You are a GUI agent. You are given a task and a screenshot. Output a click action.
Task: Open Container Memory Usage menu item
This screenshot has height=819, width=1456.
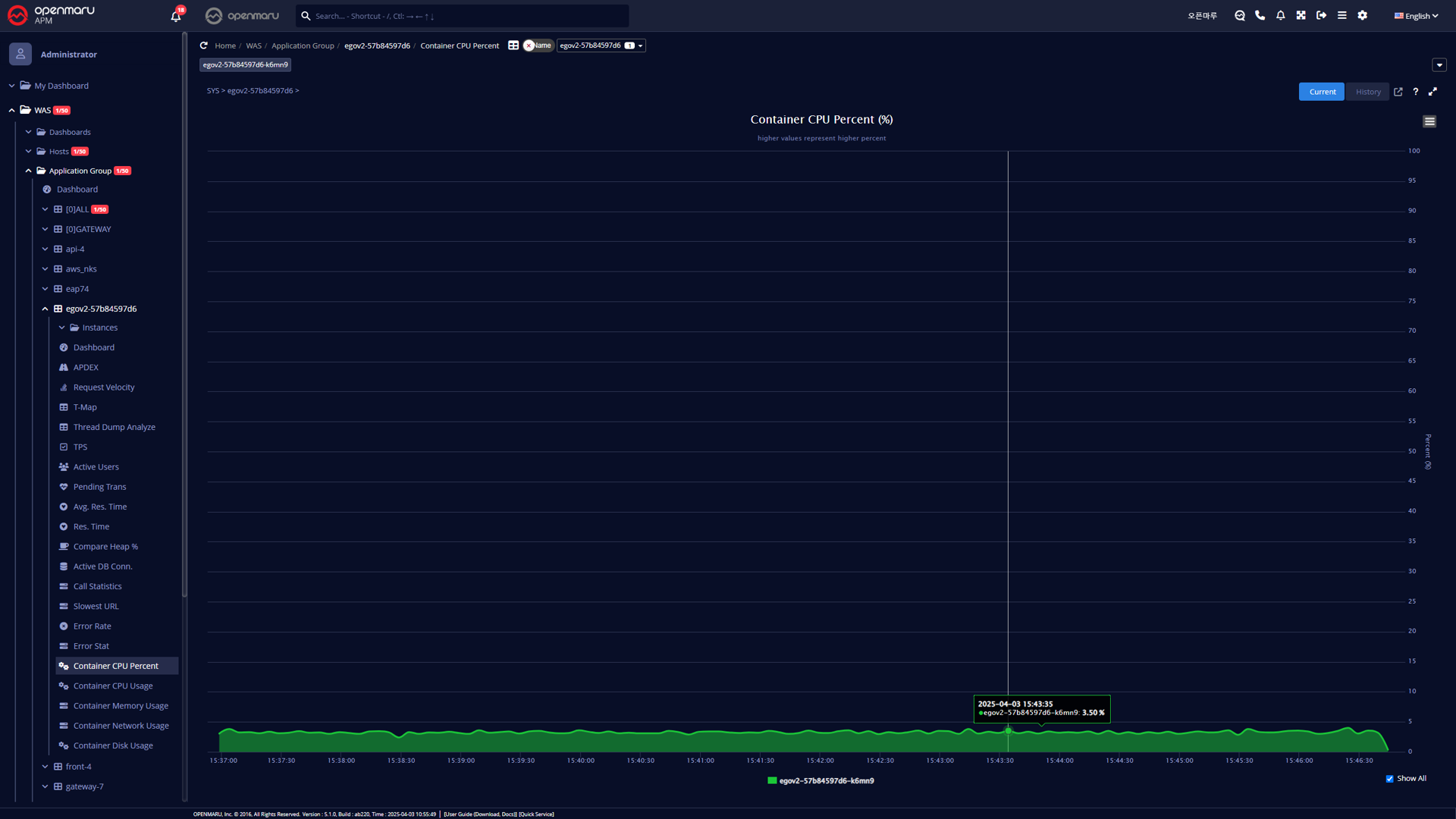pos(121,706)
